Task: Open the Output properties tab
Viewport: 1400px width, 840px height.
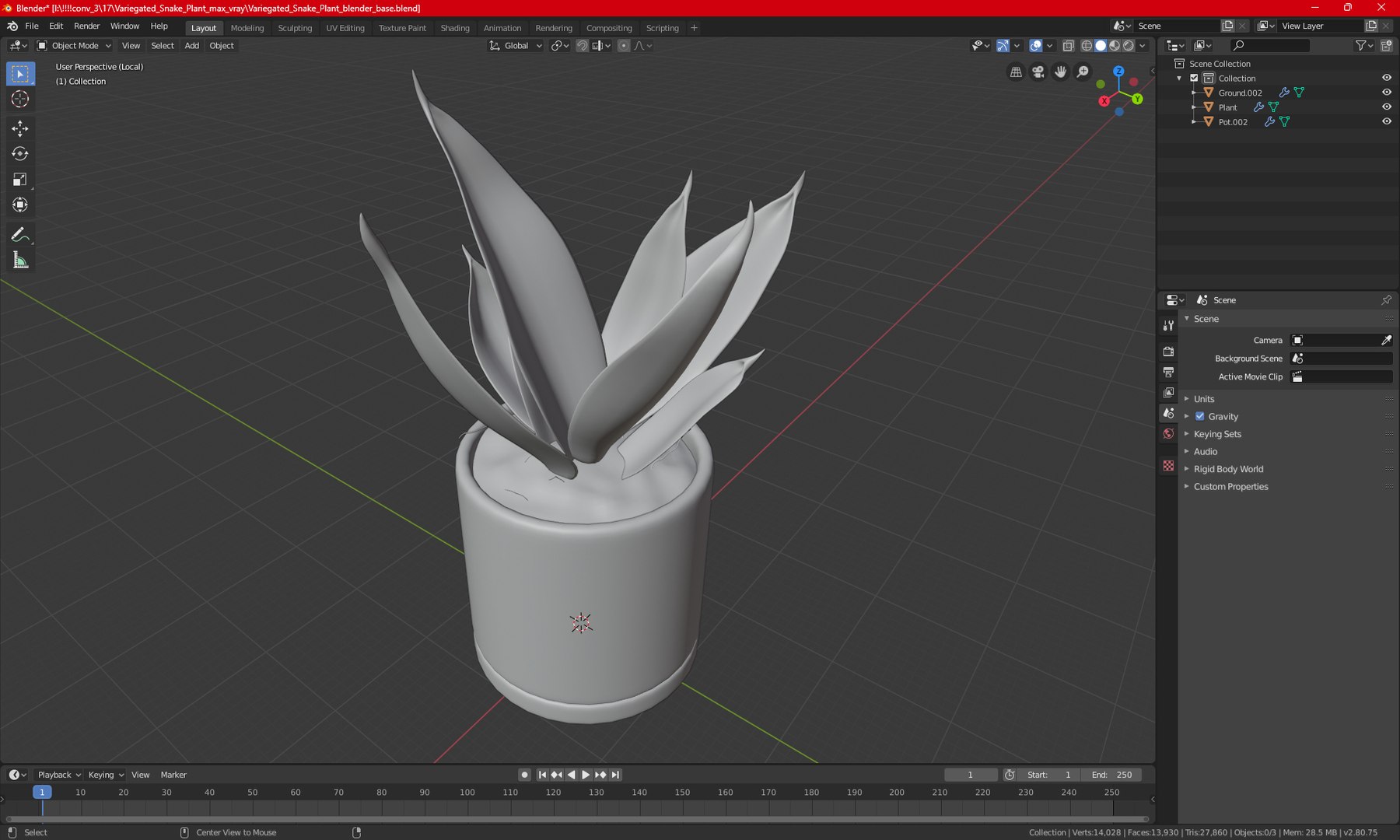Action: (1168, 373)
